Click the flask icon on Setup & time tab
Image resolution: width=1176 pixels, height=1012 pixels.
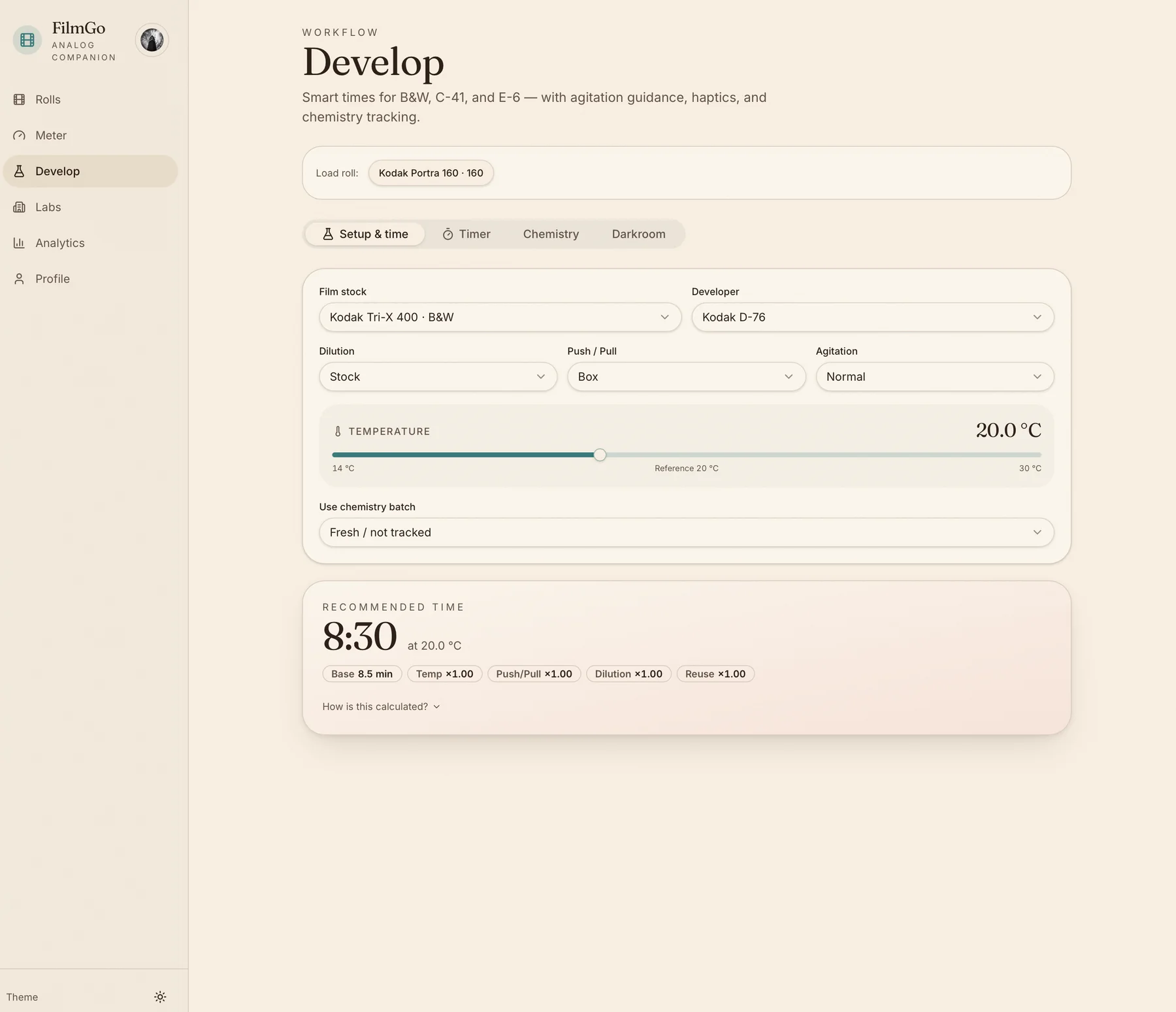[328, 234]
